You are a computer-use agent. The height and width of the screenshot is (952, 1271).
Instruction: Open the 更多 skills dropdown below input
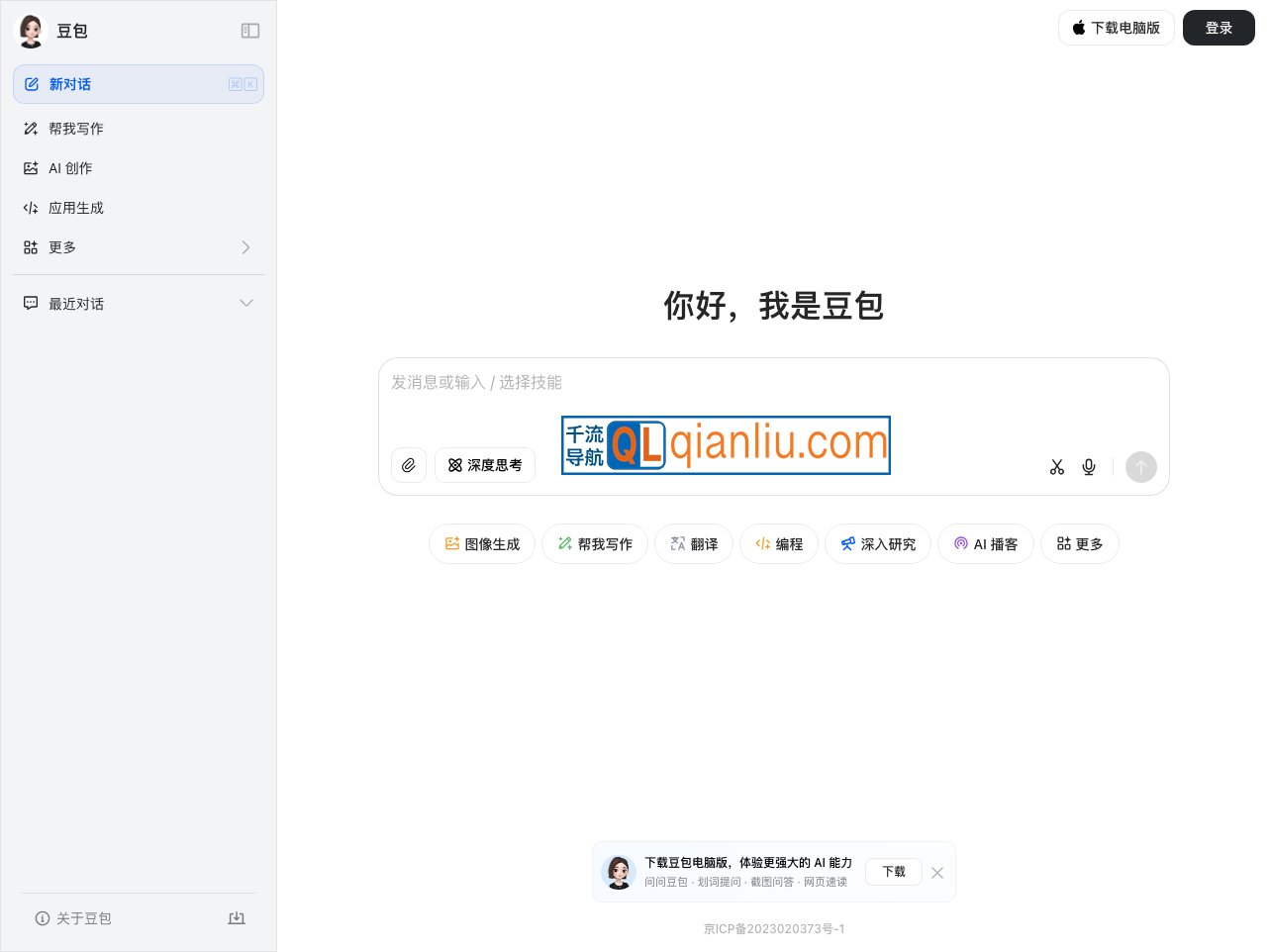pos(1079,543)
